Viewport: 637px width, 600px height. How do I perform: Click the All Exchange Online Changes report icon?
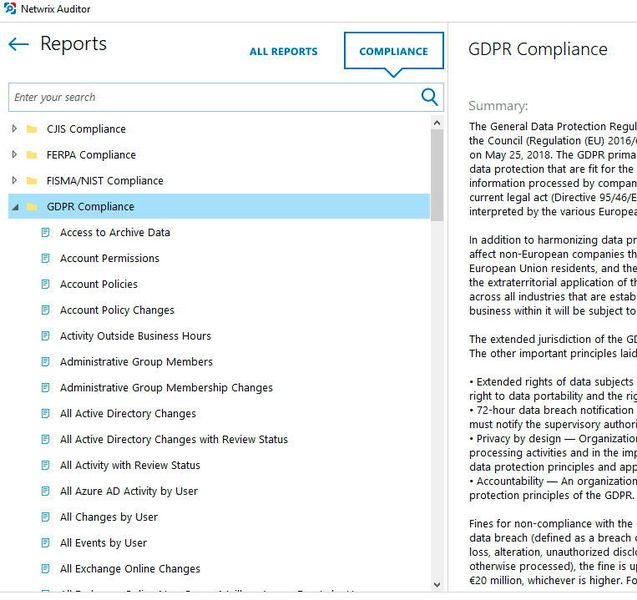[x=46, y=569]
